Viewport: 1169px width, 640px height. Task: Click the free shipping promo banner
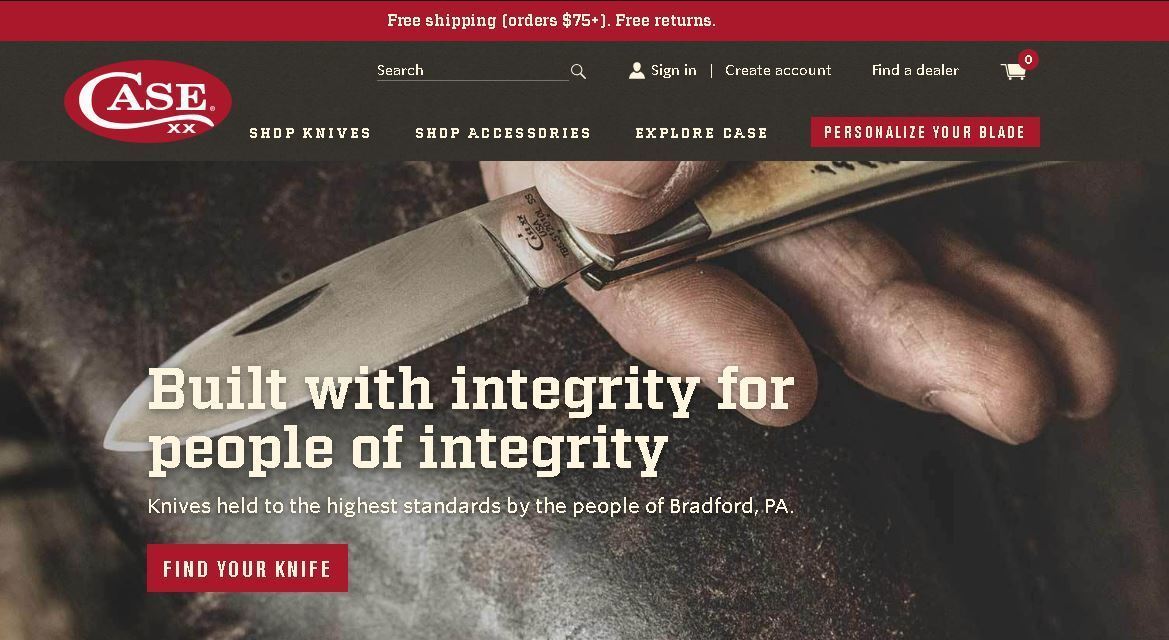584,21
